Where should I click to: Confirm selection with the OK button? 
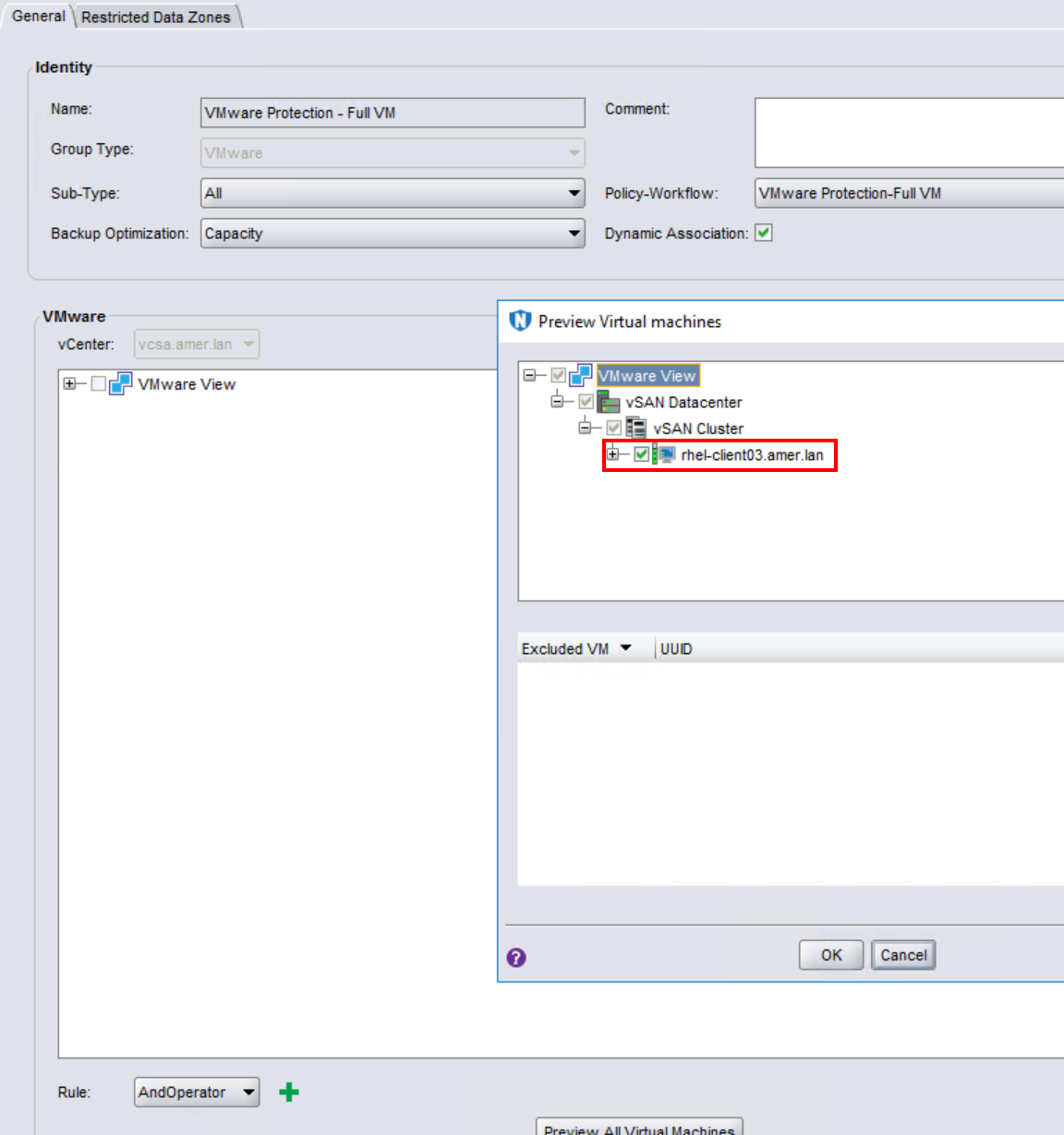click(829, 955)
